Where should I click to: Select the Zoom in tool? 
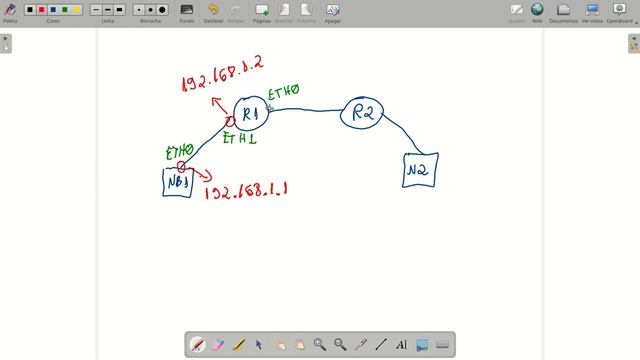coord(320,344)
